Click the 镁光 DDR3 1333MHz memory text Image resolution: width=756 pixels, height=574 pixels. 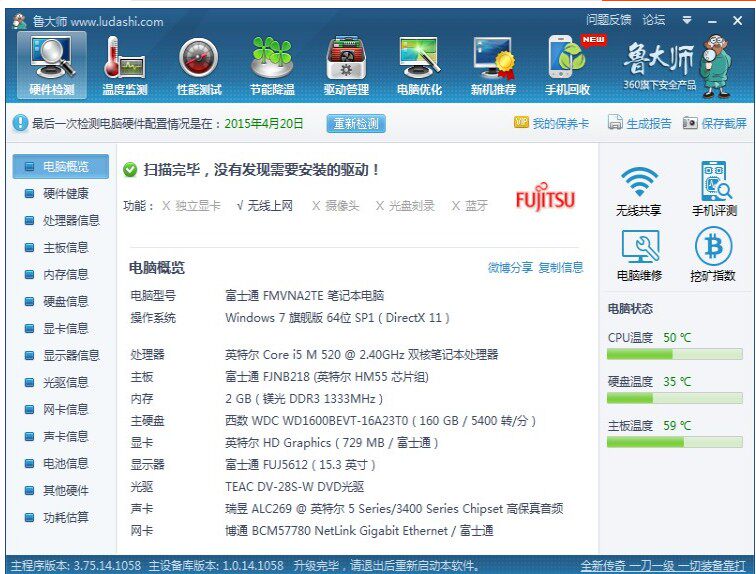(x=304, y=399)
